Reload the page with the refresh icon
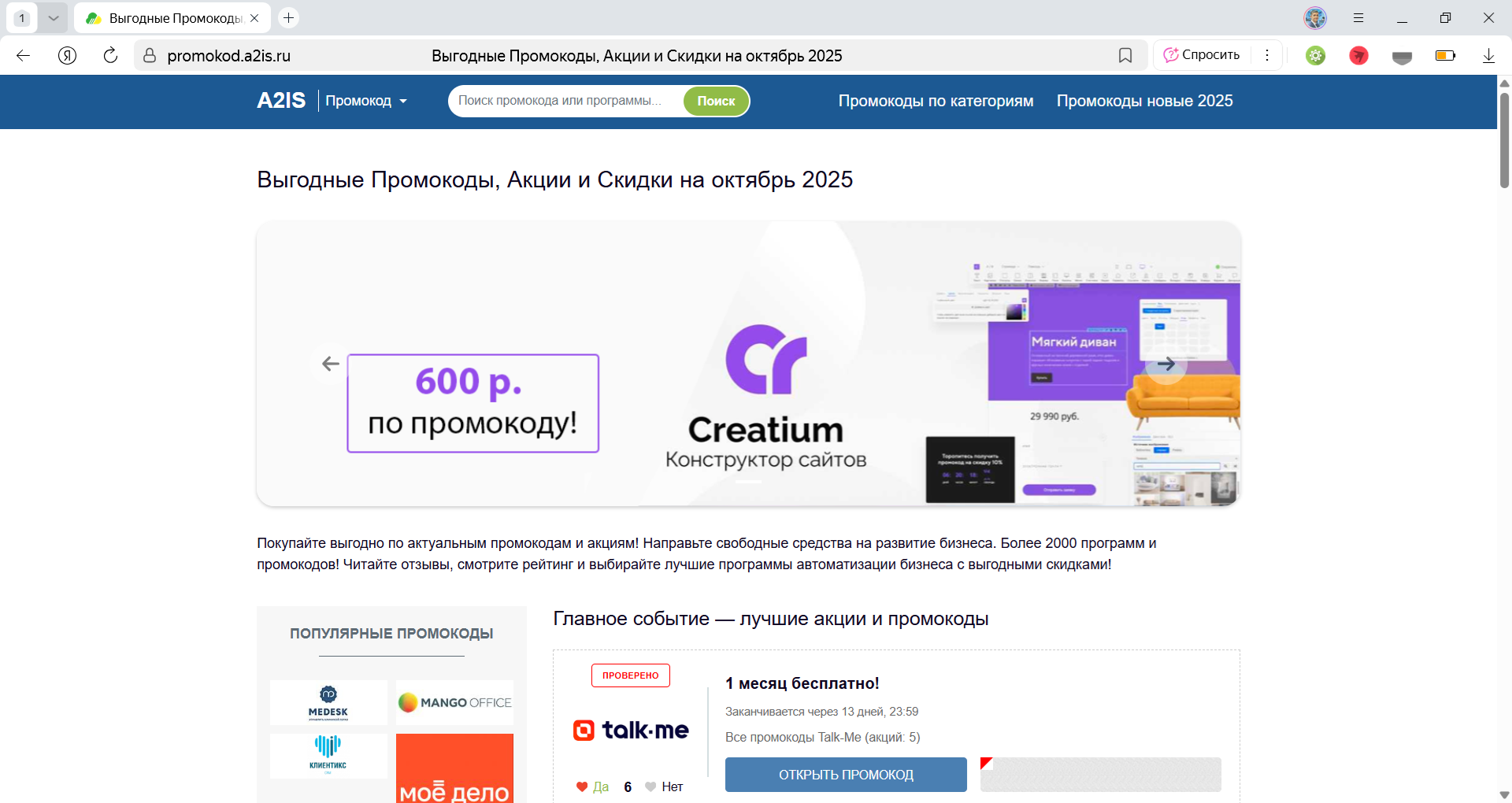The height and width of the screenshot is (803, 1512). (x=110, y=55)
